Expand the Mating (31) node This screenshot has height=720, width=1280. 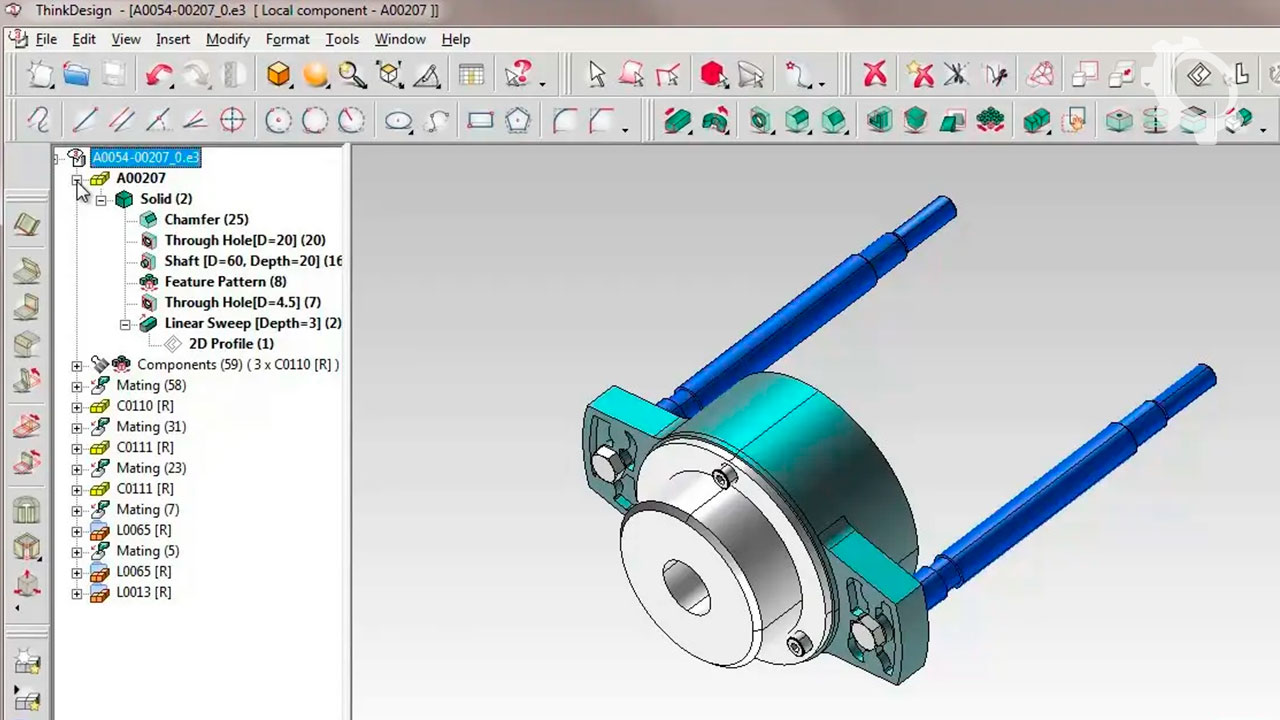point(77,428)
